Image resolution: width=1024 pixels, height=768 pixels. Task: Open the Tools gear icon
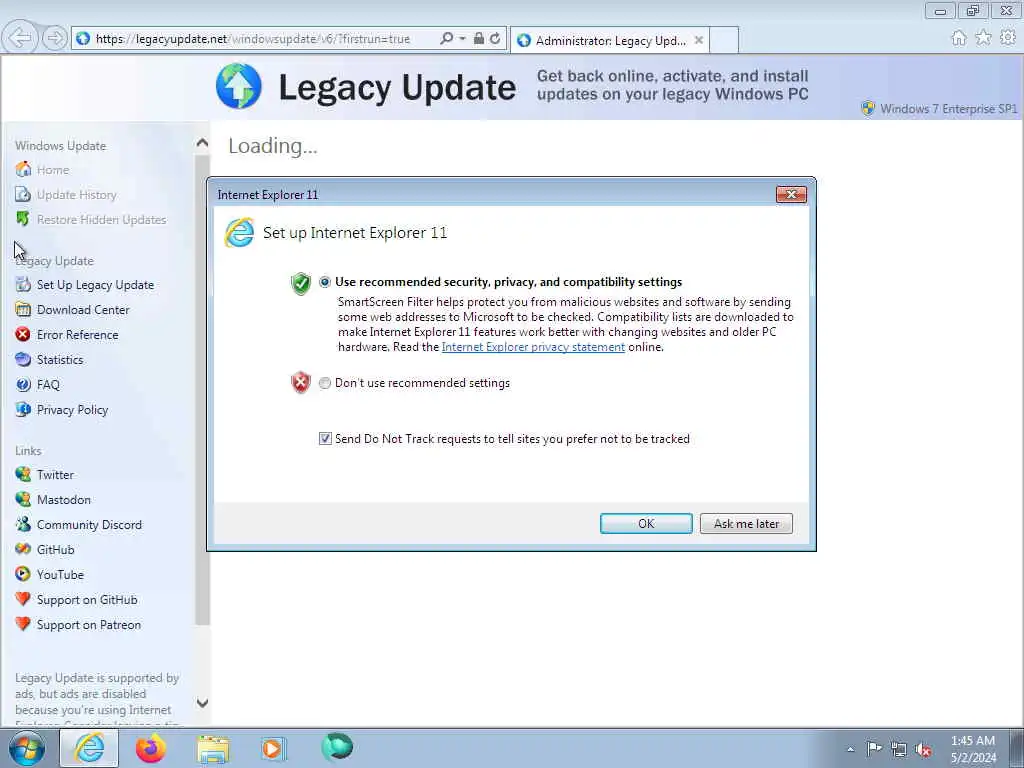point(1008,39)
